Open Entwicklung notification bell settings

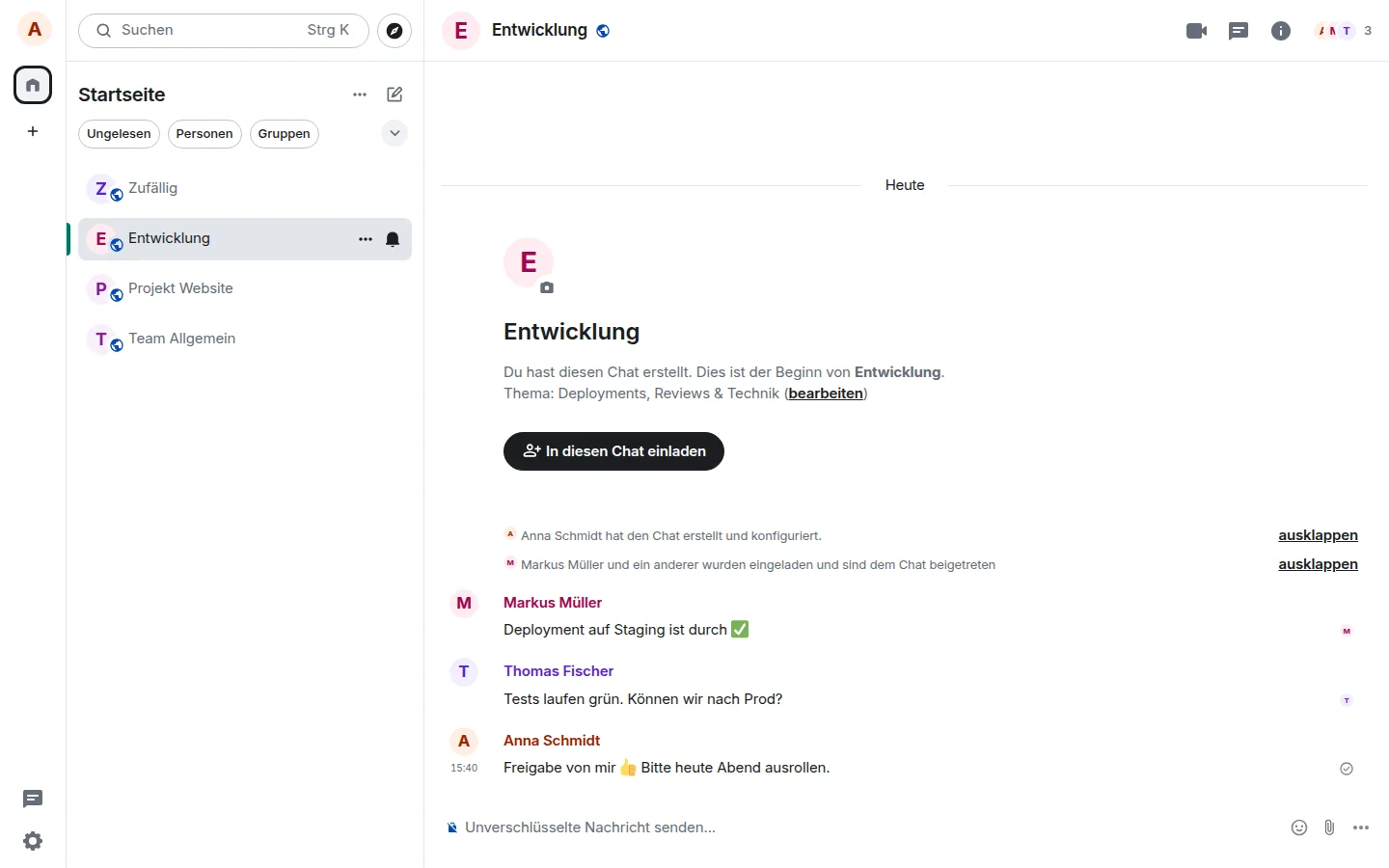coord(393,239)
